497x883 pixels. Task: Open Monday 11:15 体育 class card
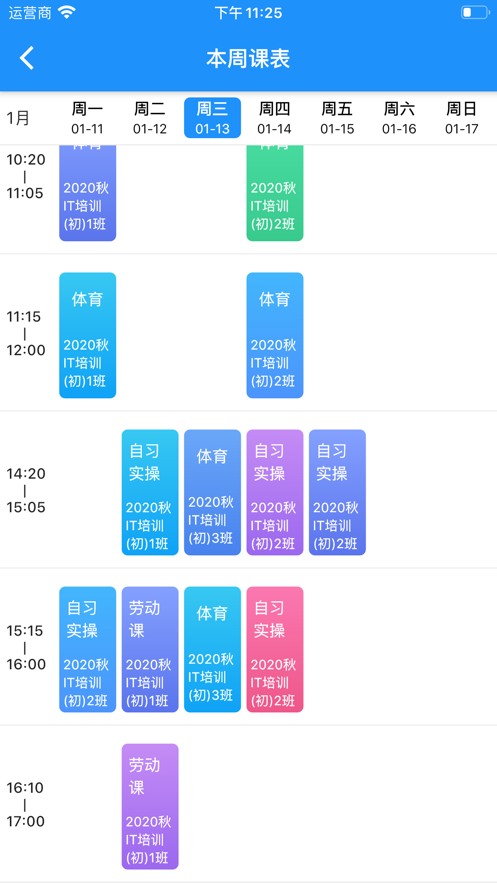tap(87, 336)
